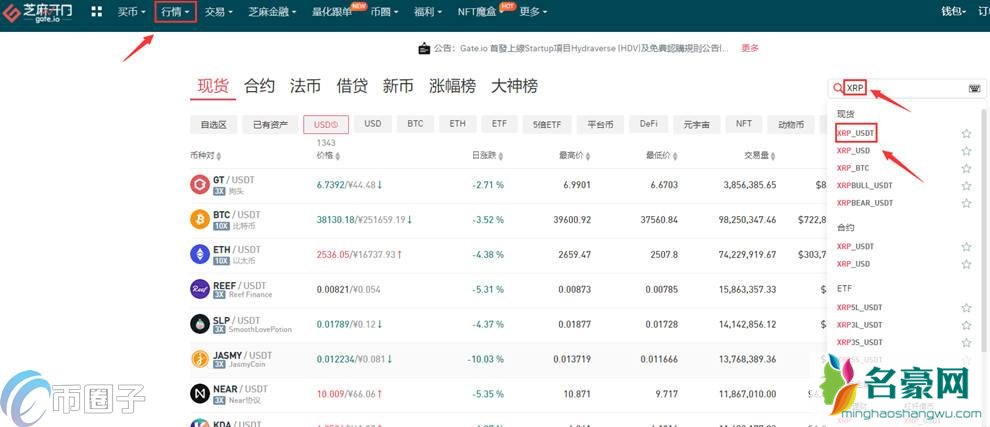Expand the 钱包 wallet dropdown
990x427 pixels.
[953, 11]
